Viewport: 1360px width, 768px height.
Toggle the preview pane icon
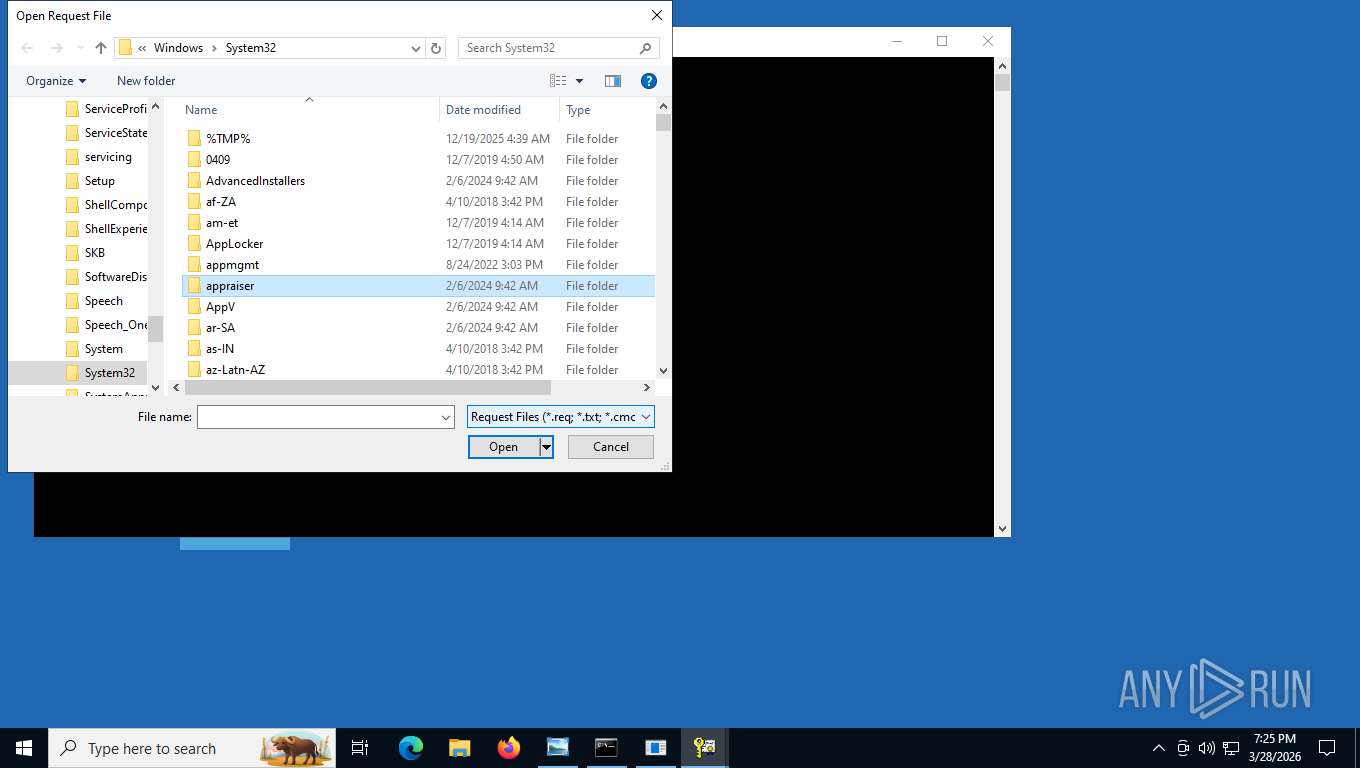pos(613,81)
